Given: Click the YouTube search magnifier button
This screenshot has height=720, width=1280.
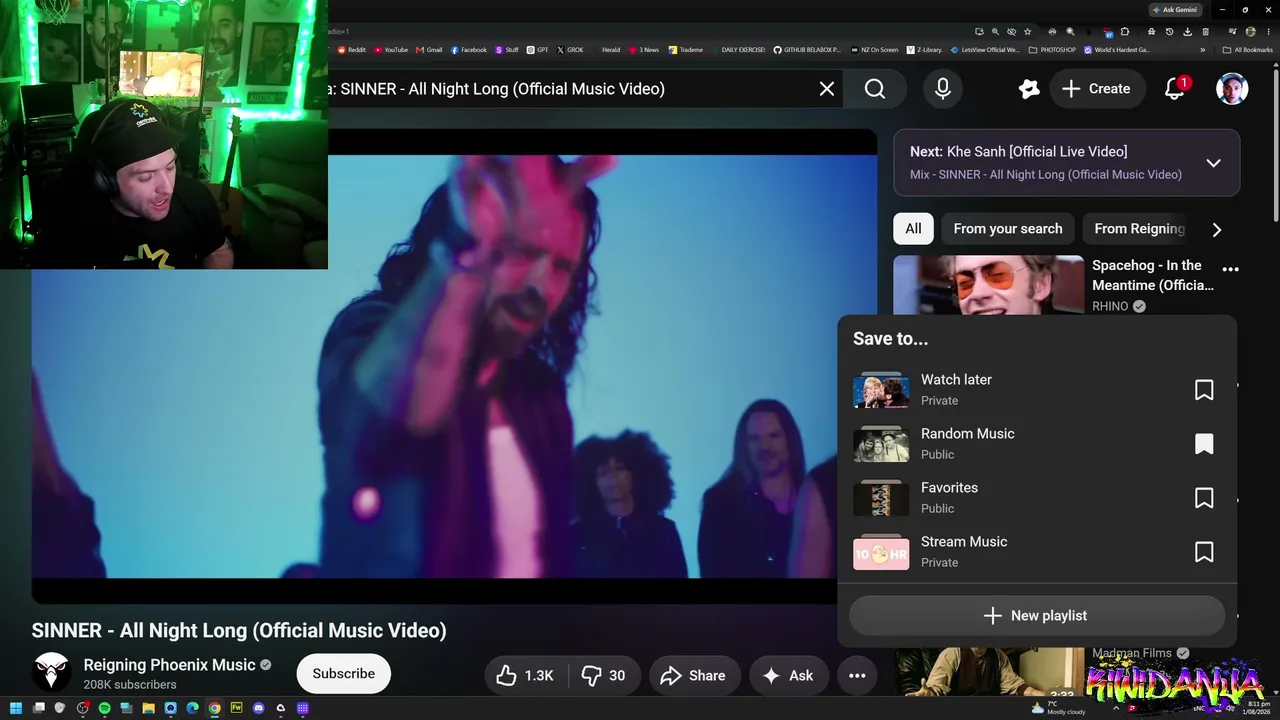Looking at the screenshot, I should [x=875, y=89].
